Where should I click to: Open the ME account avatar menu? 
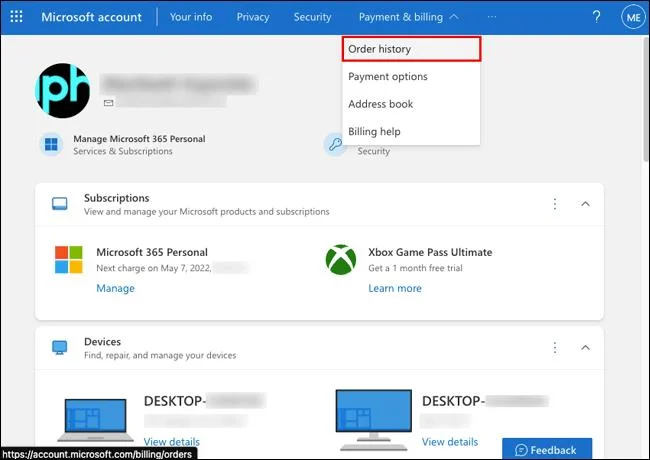[x=633, y=17]
